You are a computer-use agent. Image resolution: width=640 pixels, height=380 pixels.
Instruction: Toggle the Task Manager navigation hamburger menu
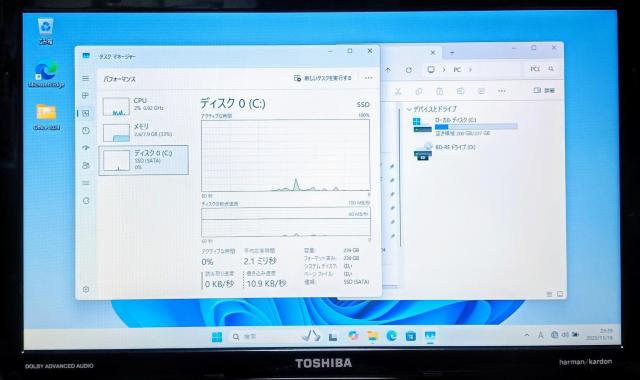[85, 78]
